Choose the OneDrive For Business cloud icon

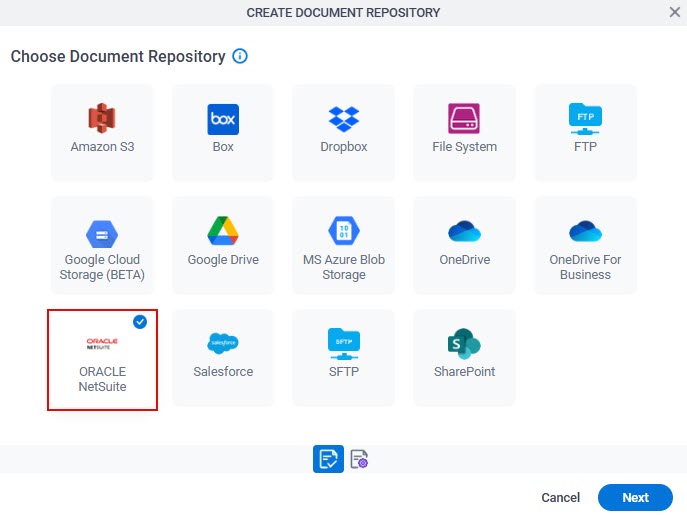click(585, 231)
